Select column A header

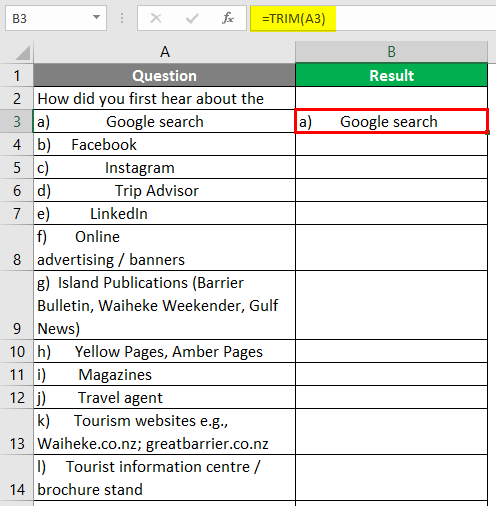coord(164,52)
